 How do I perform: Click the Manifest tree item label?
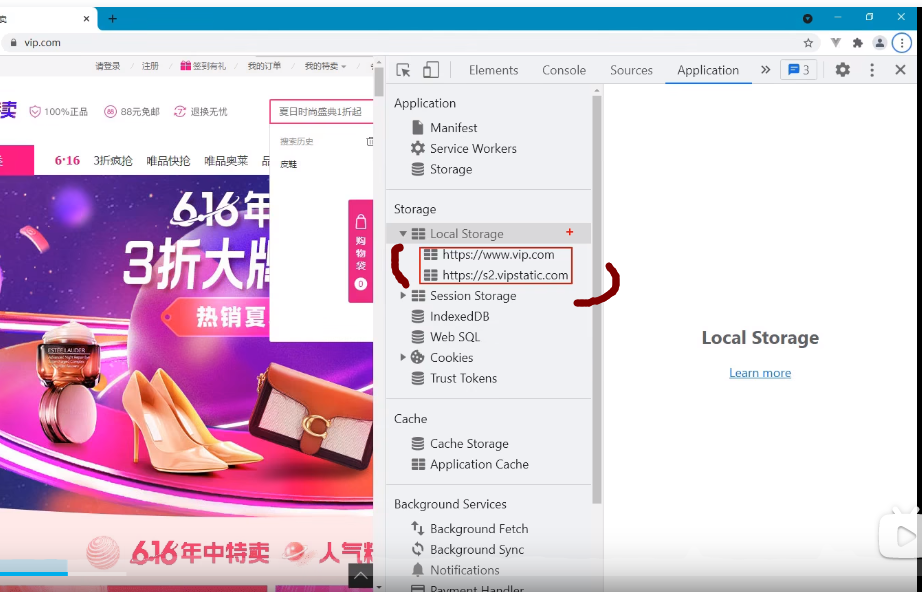[453, 128]
